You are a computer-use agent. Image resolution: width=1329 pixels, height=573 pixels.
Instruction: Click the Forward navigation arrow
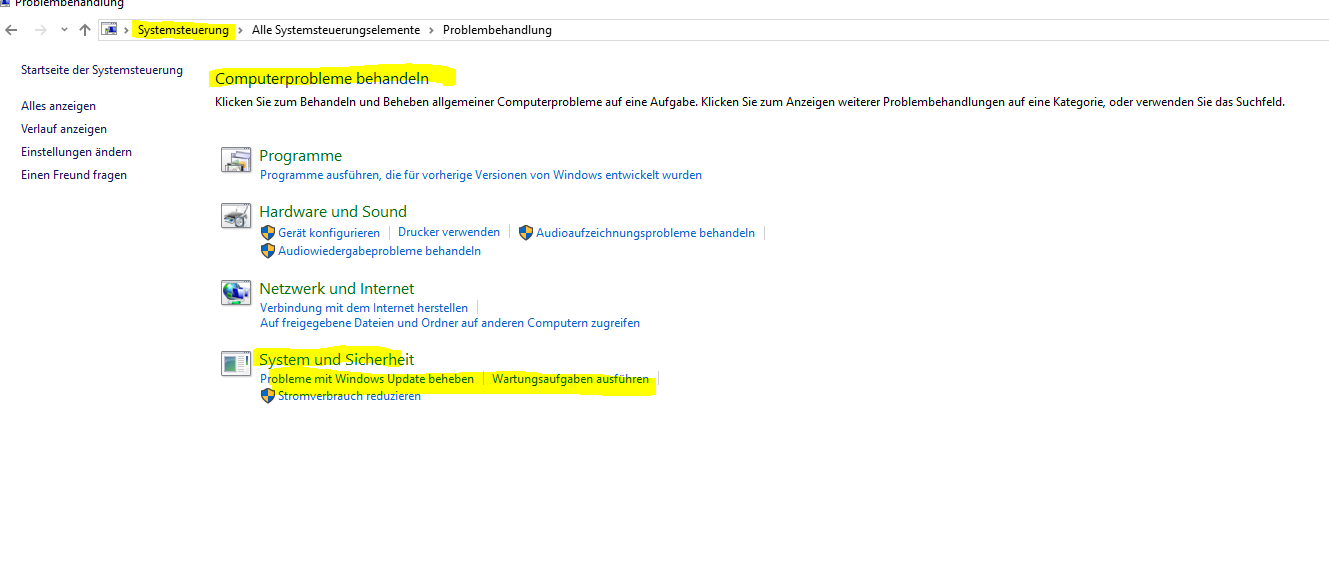click(x=40, y=30)
